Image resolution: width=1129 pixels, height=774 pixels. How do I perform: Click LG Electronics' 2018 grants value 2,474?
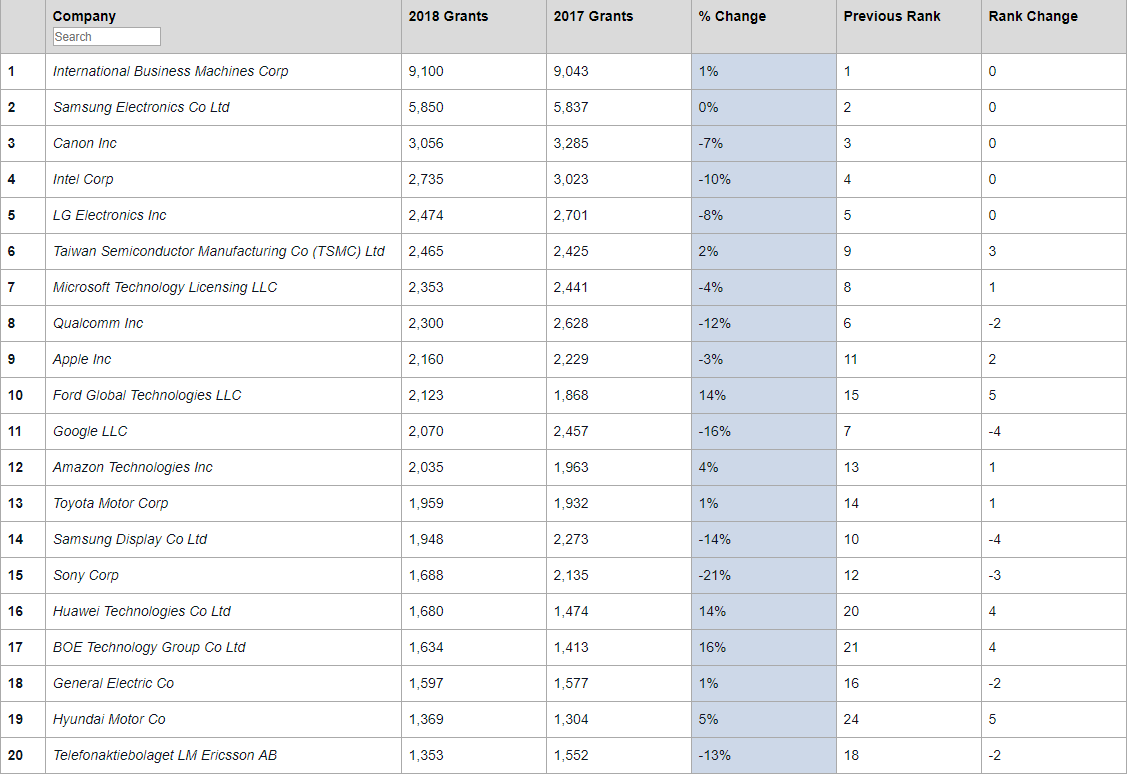tap(426, 215)
